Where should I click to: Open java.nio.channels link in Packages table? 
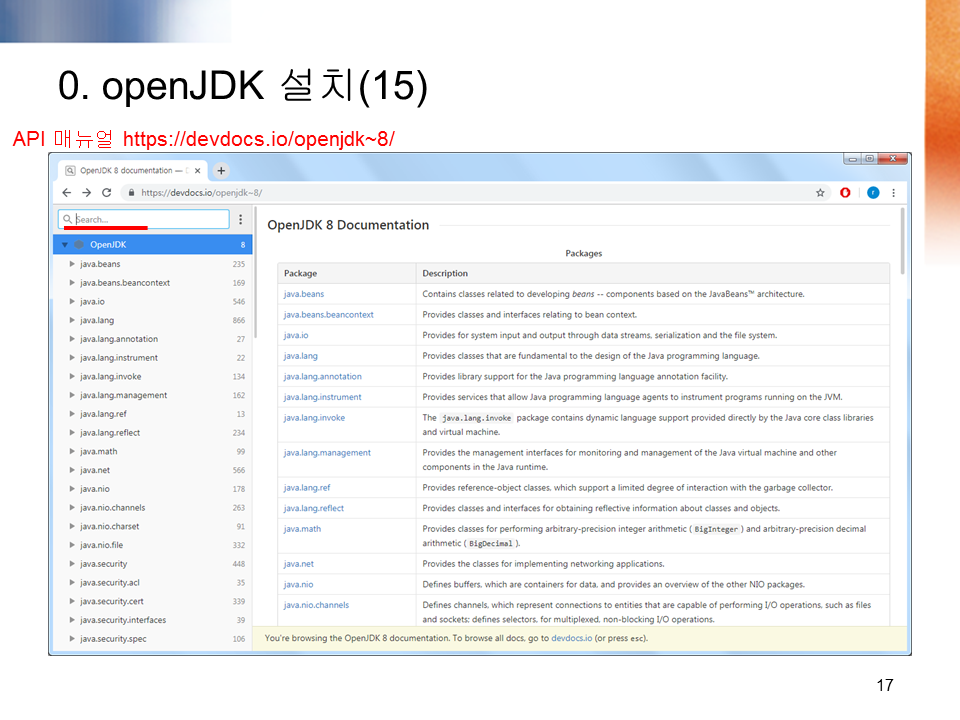click(316, 606)
